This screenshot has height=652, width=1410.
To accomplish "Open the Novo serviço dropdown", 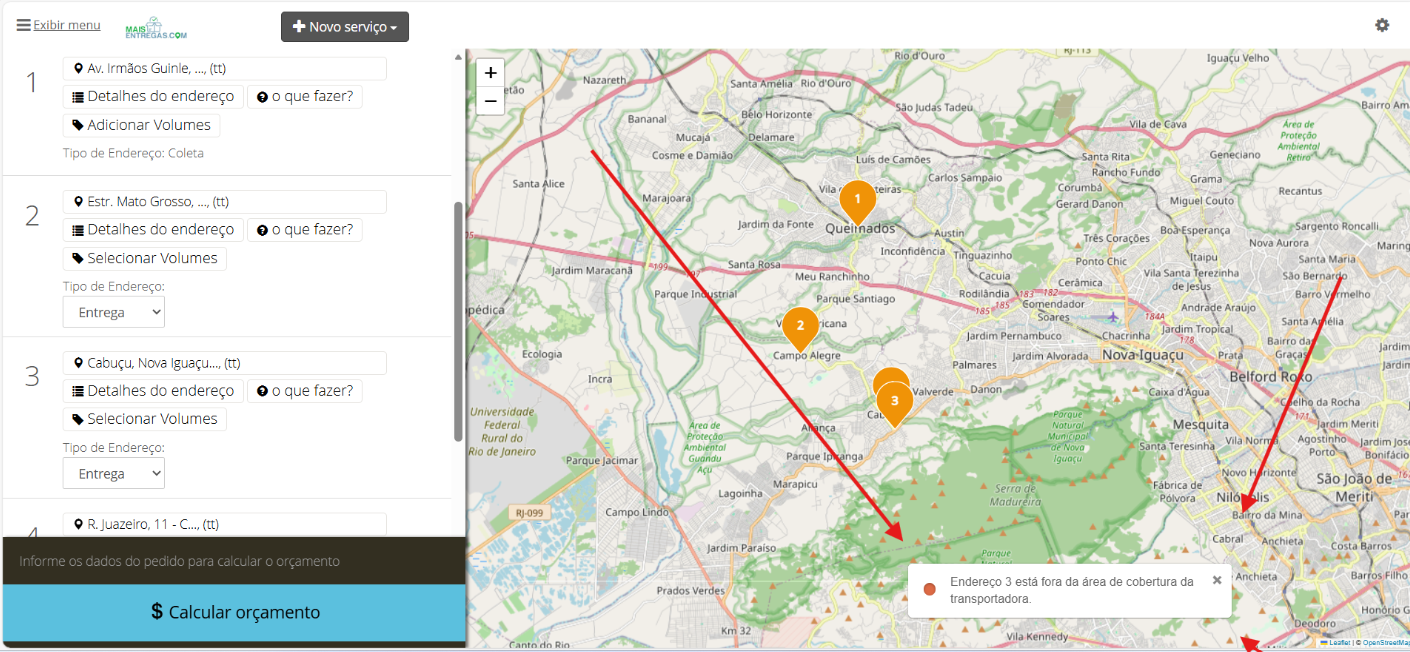I will pyautogui.click(x=345, y=27).
